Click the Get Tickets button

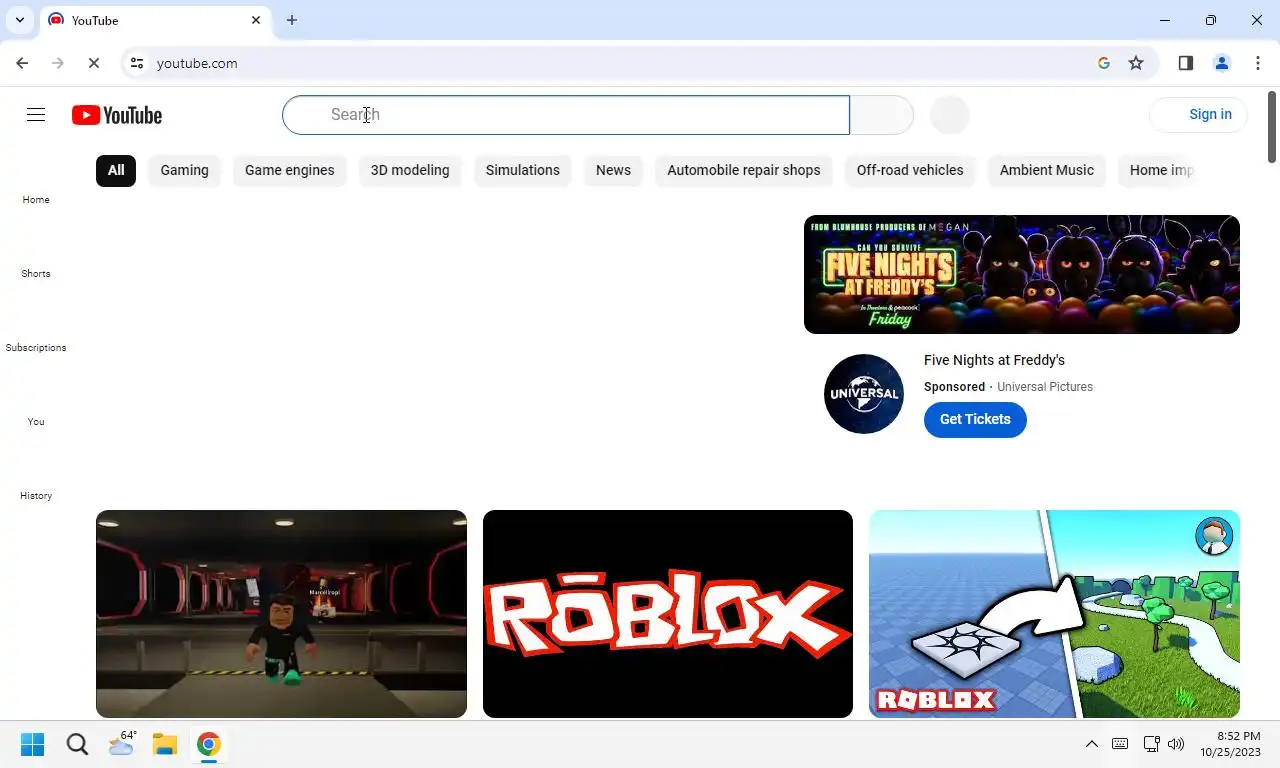975,419
